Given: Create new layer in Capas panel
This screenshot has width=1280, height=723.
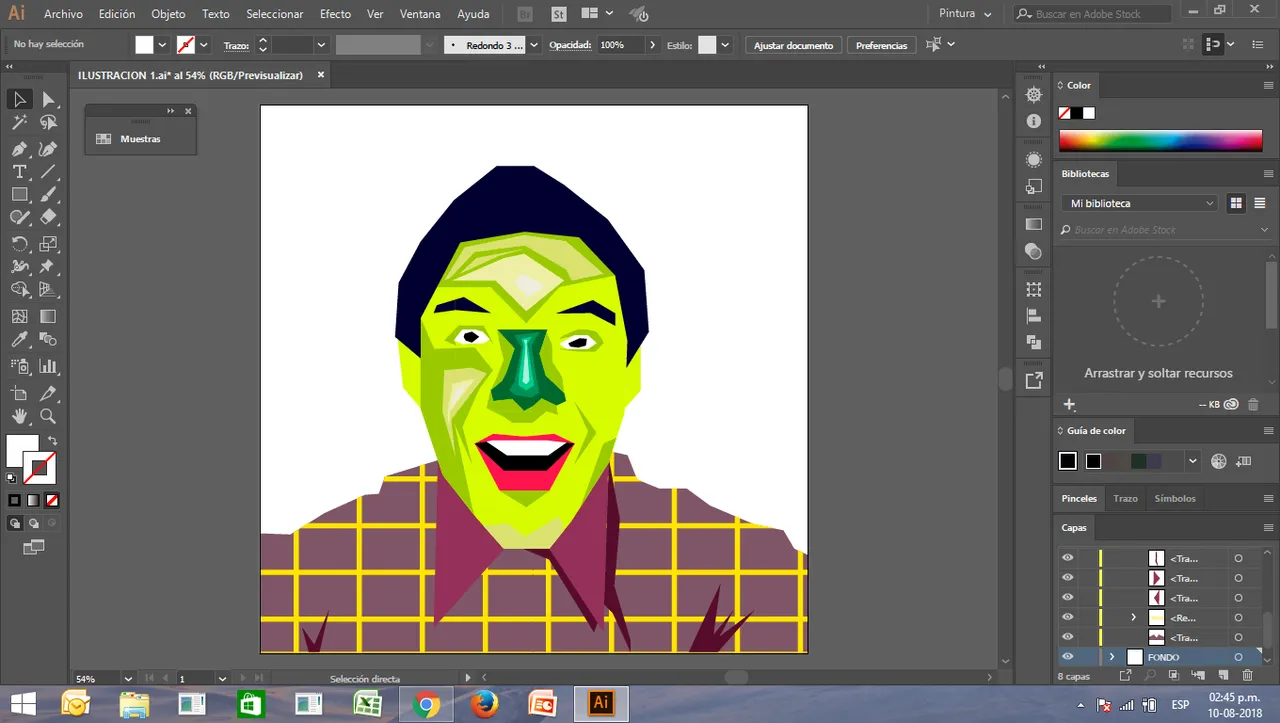Looking at the screenshot, I should tap(1222, 676).
